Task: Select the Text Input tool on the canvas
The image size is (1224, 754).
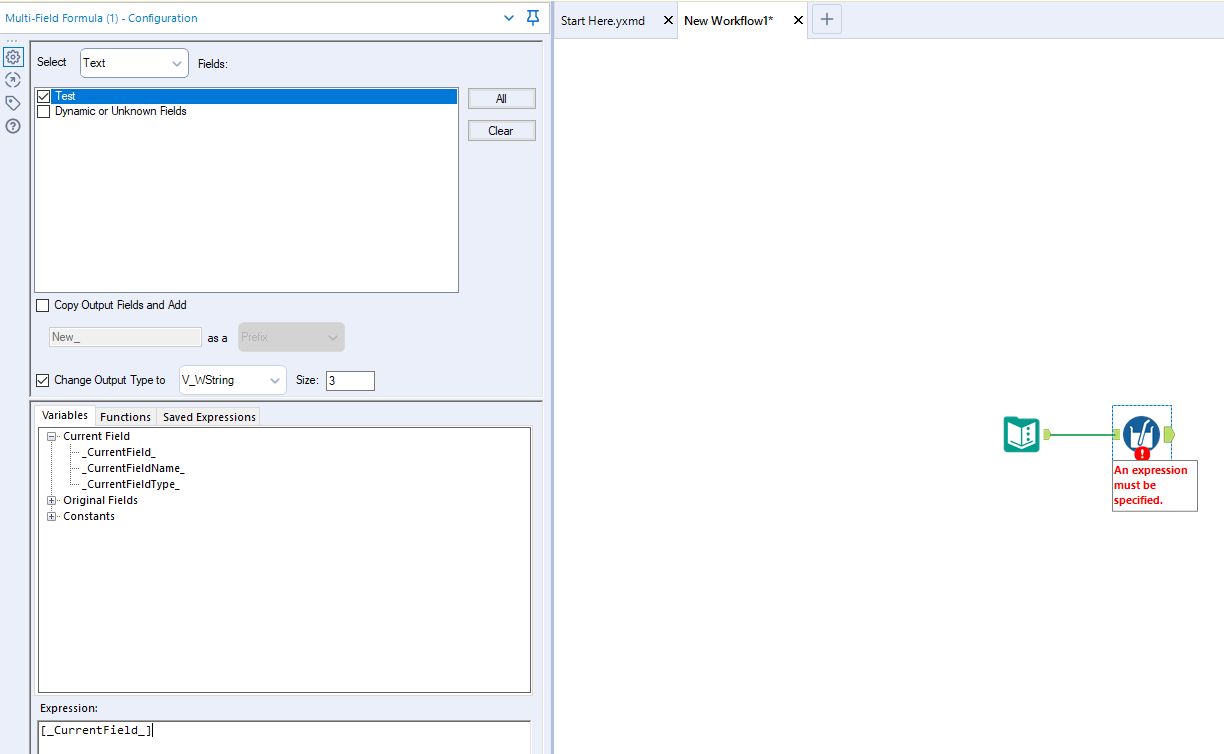Action: 1021,435
